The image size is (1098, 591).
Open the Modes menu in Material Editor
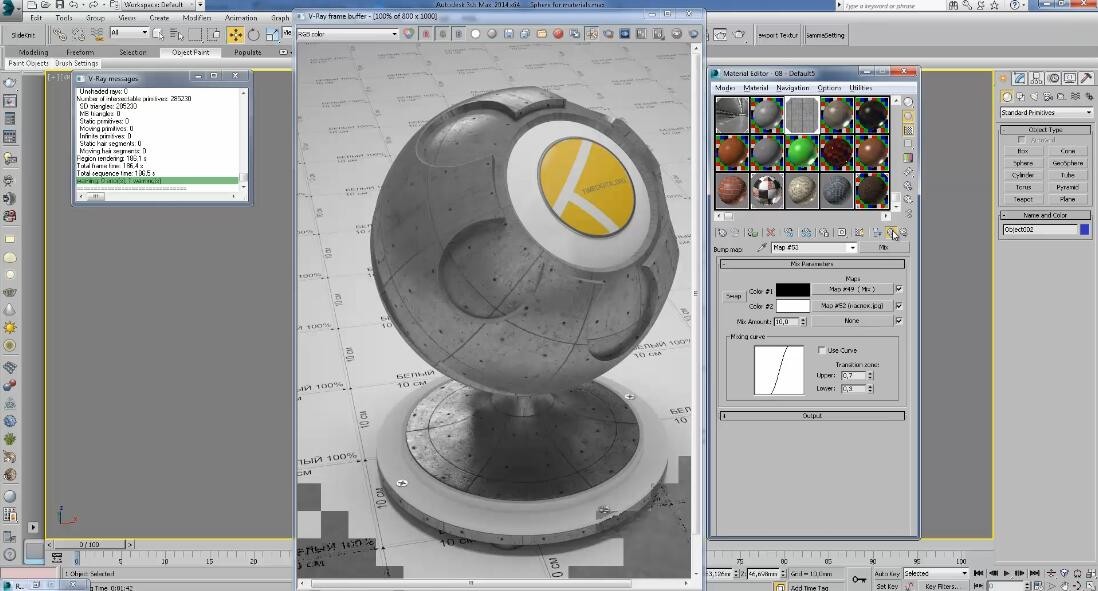click(x=725, y=88)
